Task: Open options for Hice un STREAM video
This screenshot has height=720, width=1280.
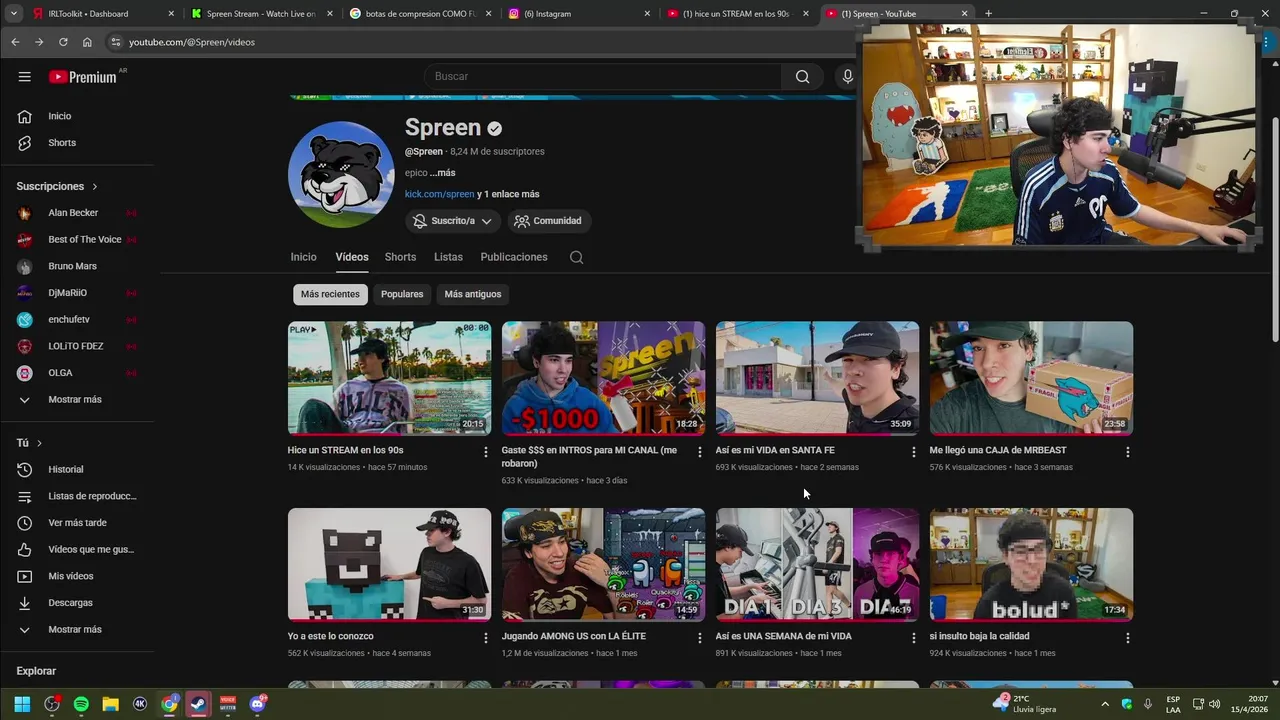Action: [486, 452]
